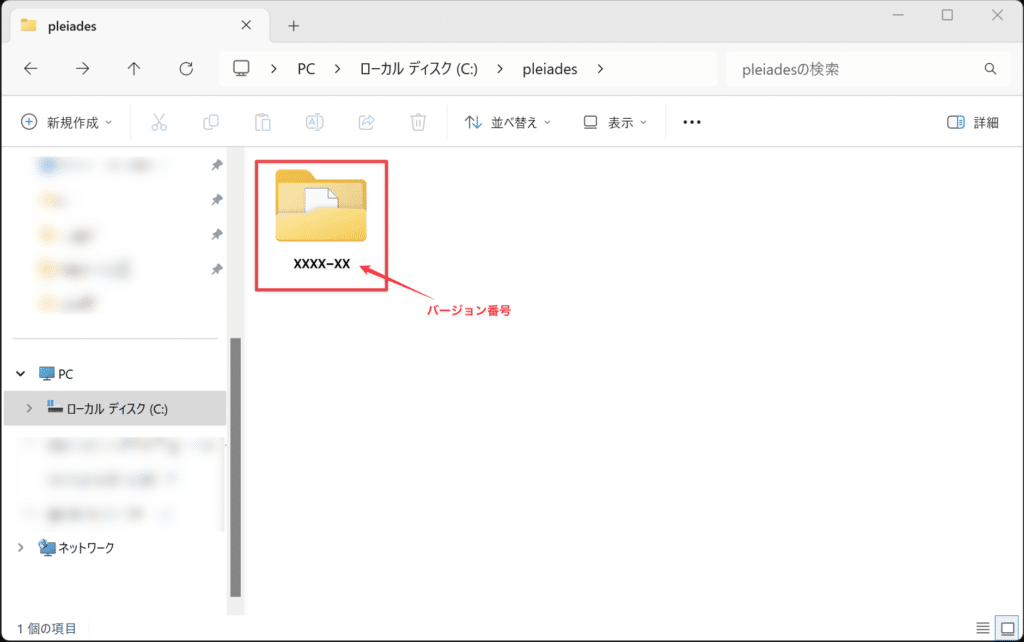The height and width of the screenshot is (642, 1024).
Task: Toggle the 詳細 details pane
Action: [972, 122]
